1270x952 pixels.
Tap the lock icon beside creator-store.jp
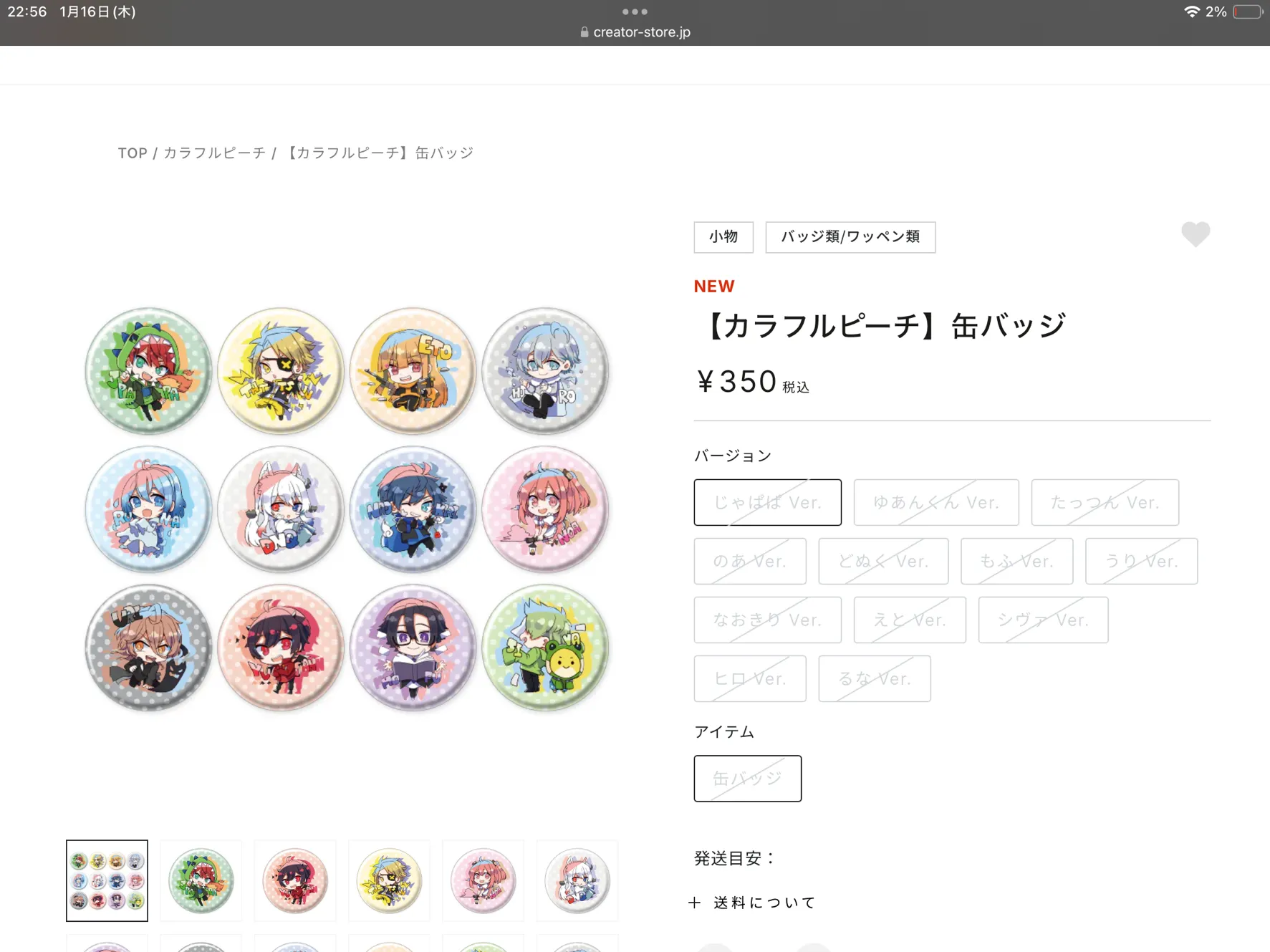pyautogui.click(x=584, y=32)
